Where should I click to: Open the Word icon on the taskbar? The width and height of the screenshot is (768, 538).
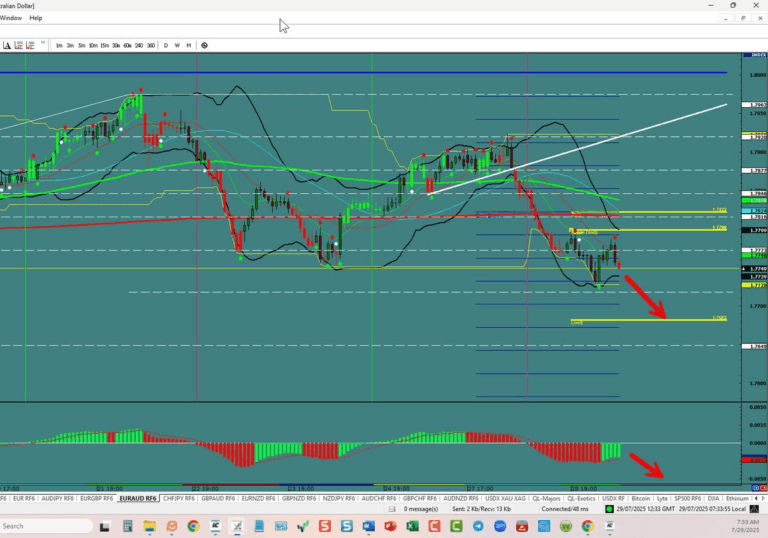click(x=369, y=526)
